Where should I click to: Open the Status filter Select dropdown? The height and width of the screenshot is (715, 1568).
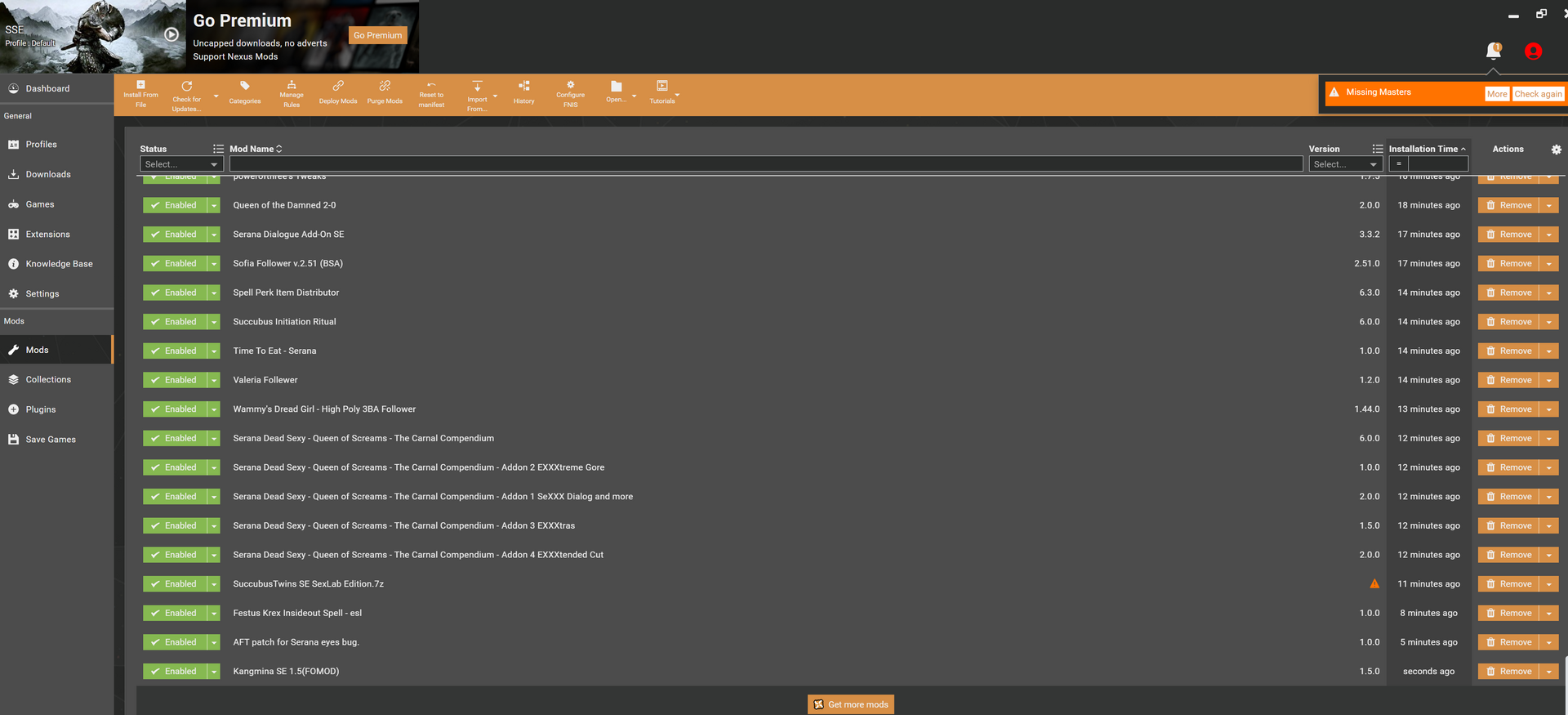pos(181,164)
